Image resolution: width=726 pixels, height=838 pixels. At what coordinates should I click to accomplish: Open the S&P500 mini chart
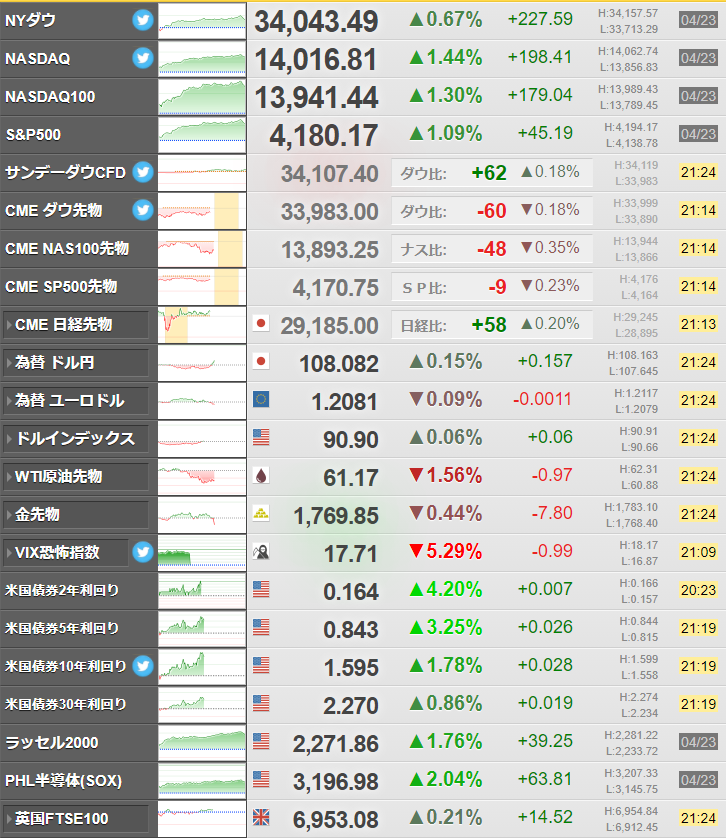pyautogui.click(x=202, y=135)
